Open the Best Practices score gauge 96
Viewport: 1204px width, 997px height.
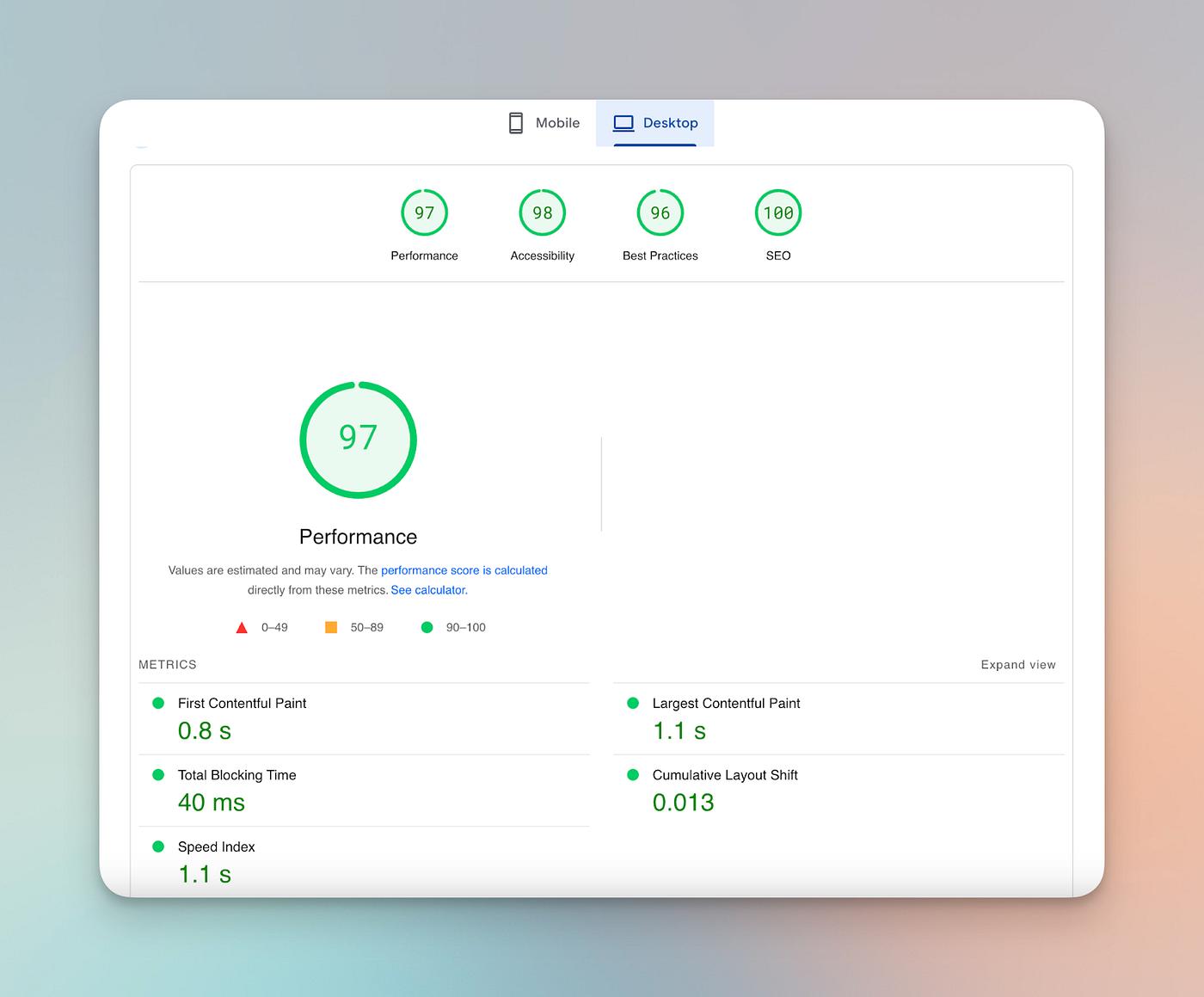(x=660, y=212)
